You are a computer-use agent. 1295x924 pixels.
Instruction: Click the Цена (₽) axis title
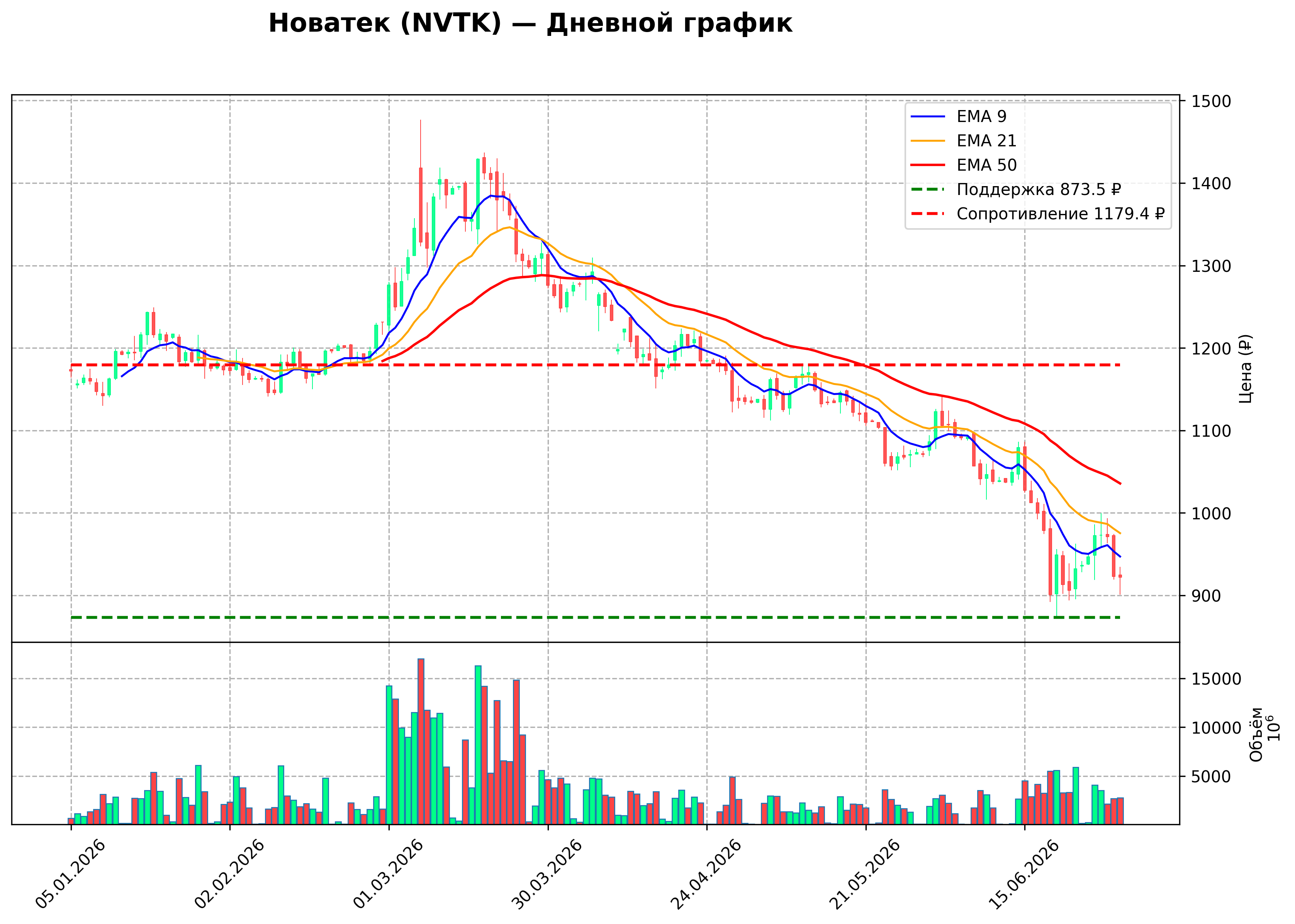pyautogui.click(x=1246, y=369)
